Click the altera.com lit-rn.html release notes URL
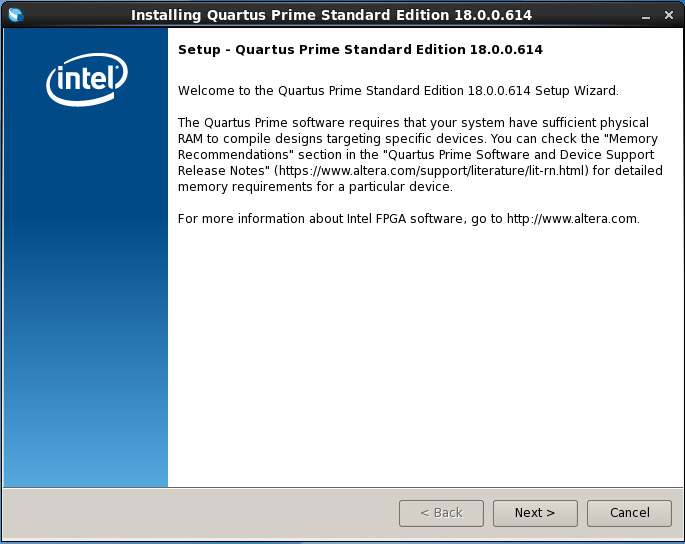685x544 pixels. [x=432, y=170]
